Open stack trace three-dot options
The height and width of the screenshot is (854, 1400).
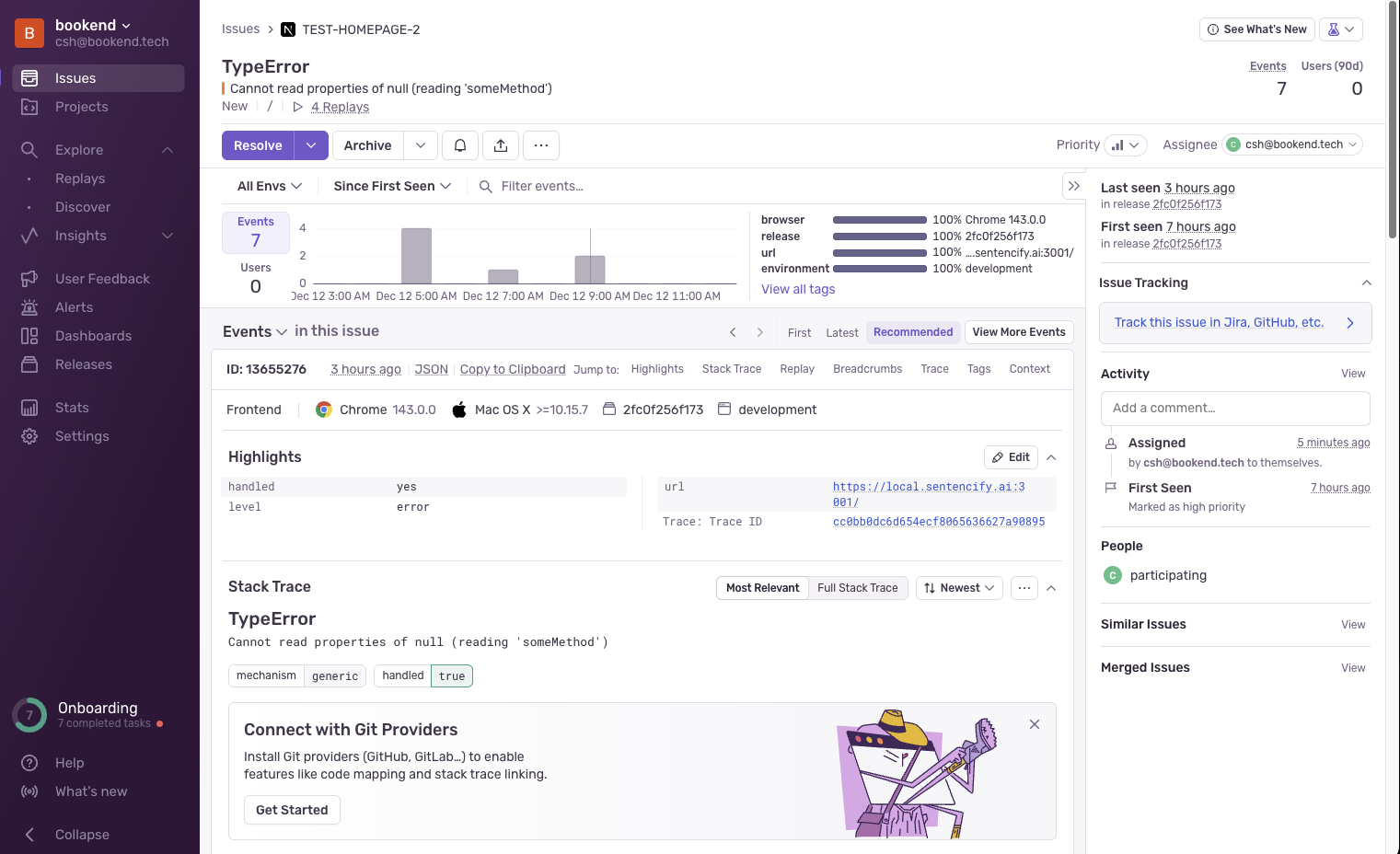pos(1024,588)
